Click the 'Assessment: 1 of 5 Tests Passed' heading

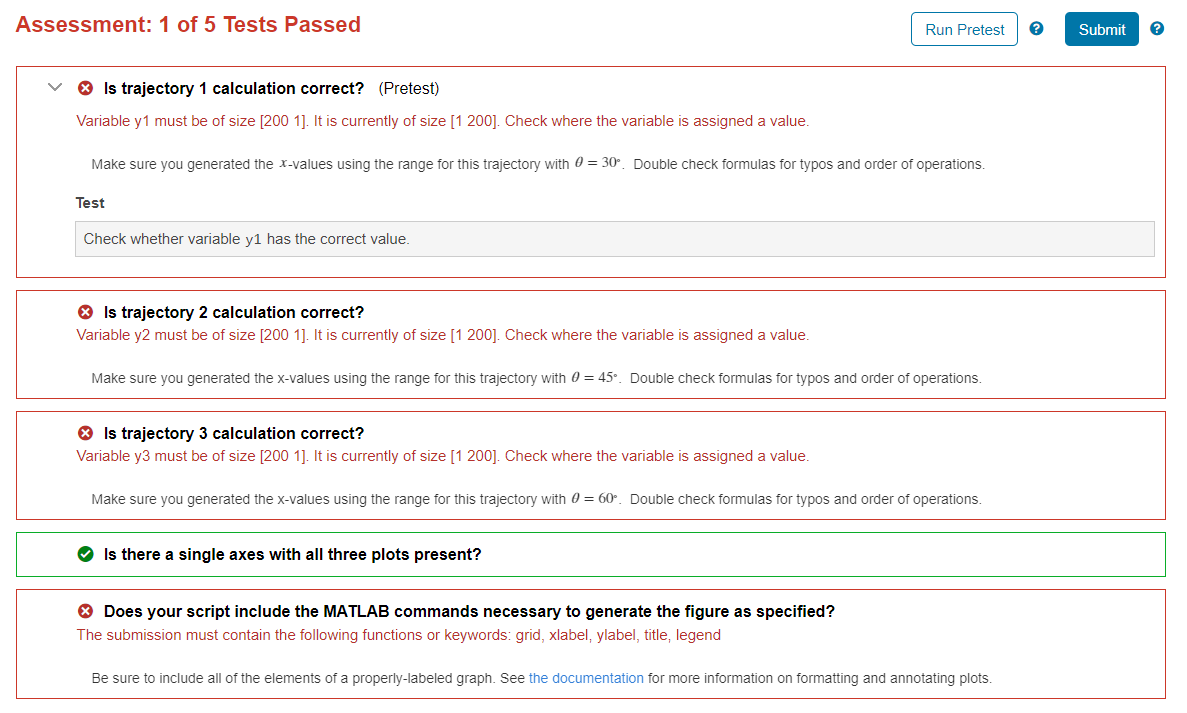click(188, 24)
